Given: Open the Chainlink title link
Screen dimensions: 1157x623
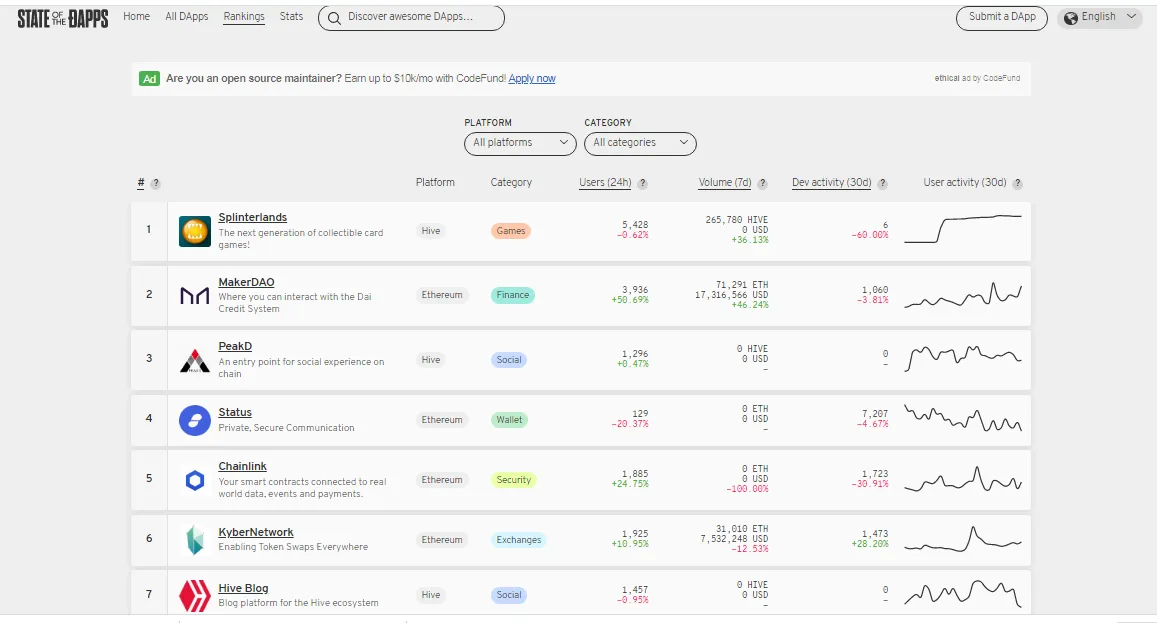Looking at the screenshot, I should (243, 466).
